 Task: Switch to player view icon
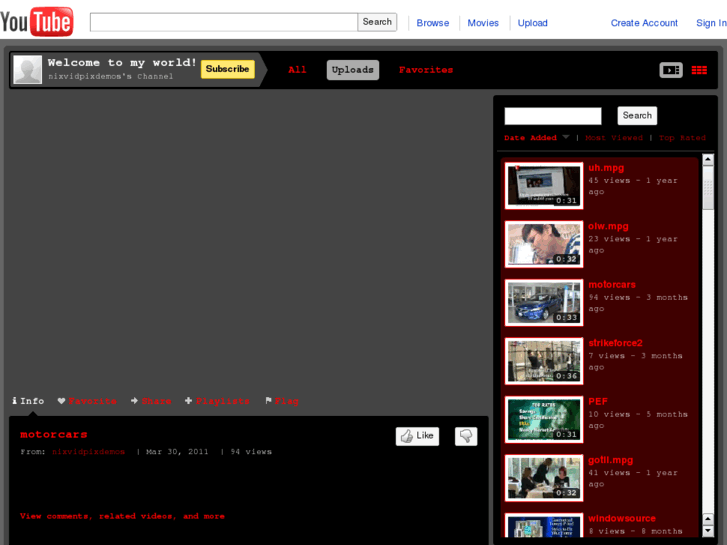671,70
